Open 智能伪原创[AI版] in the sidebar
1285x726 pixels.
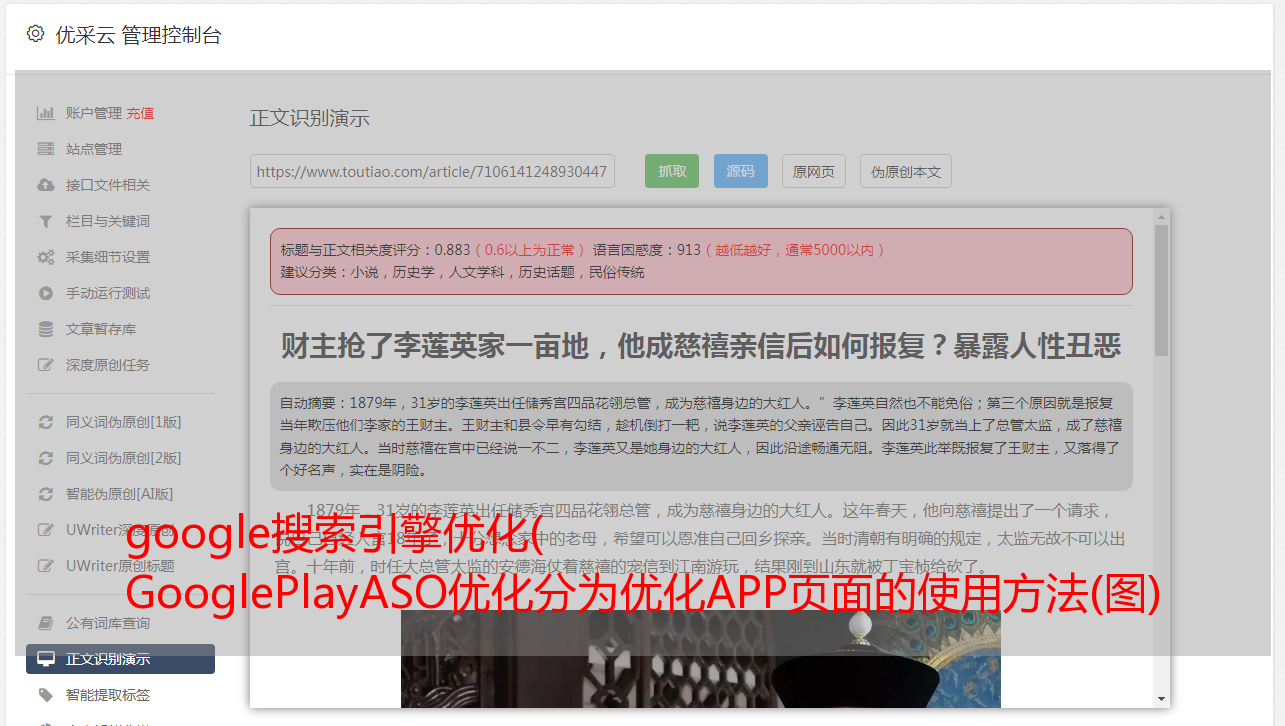[x=119, y=494]
